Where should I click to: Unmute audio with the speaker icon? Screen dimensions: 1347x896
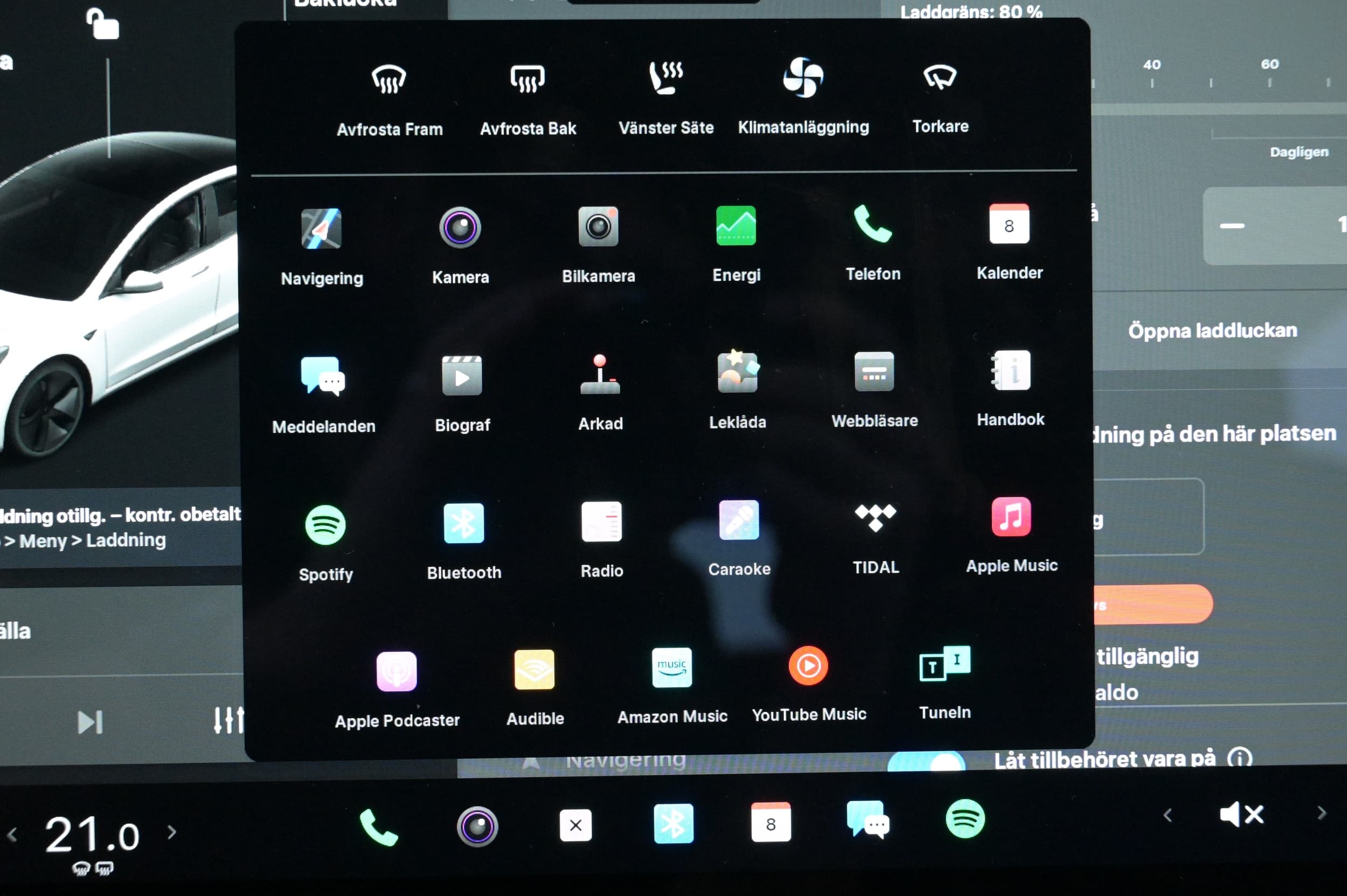[1241, 814]
